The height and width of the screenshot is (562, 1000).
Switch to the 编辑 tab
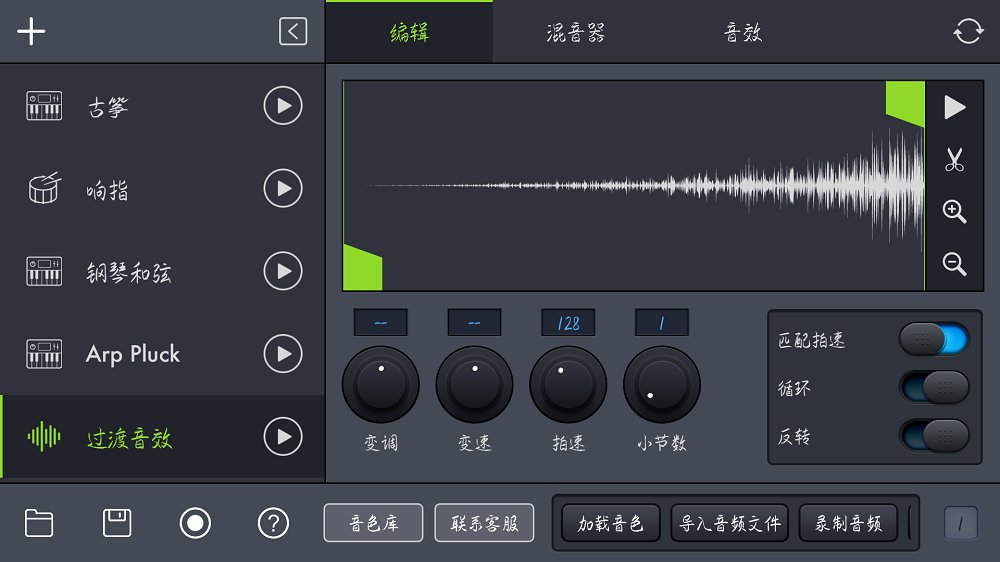click(409, 32)
